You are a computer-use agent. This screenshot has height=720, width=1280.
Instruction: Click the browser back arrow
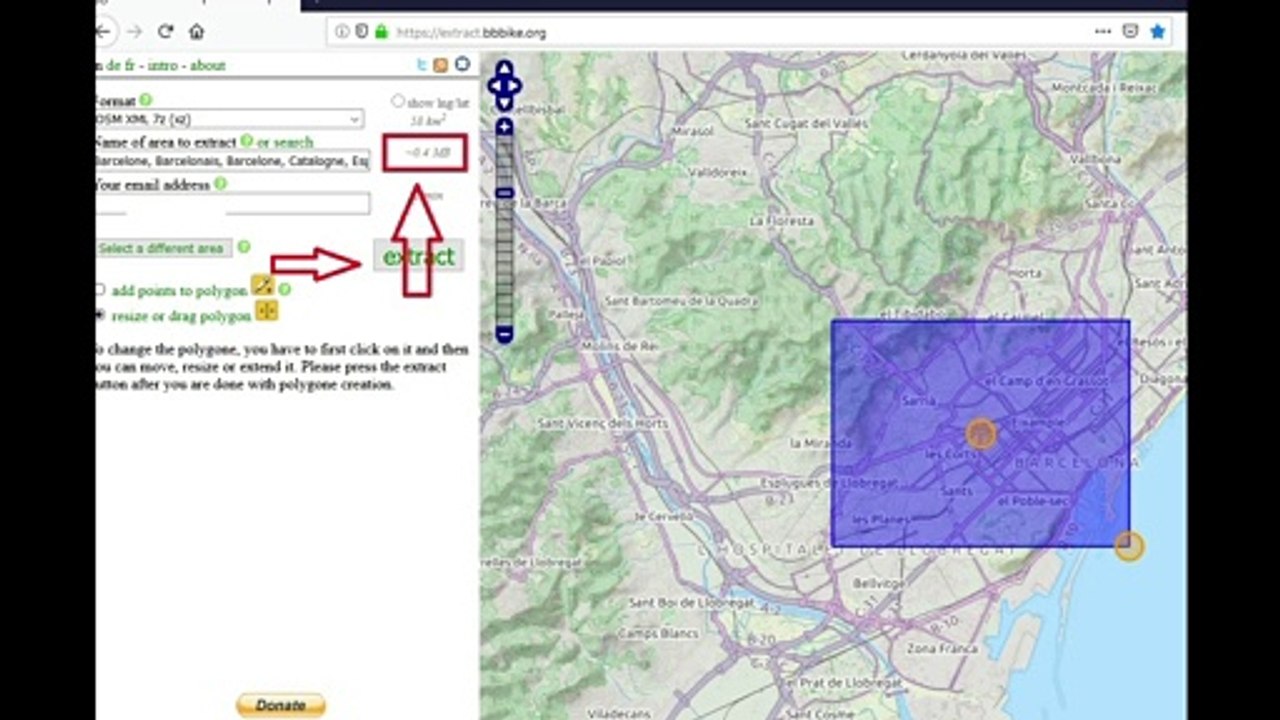pos(102,32)
